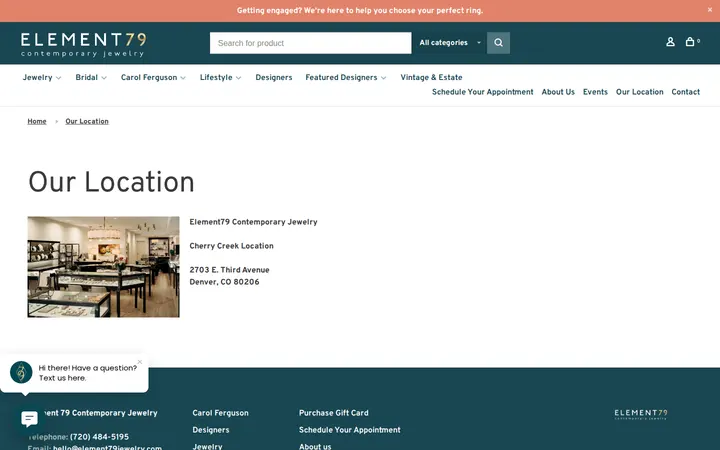Open the All categories dropdown
The image size is (720, 450).
pos(450,43)
